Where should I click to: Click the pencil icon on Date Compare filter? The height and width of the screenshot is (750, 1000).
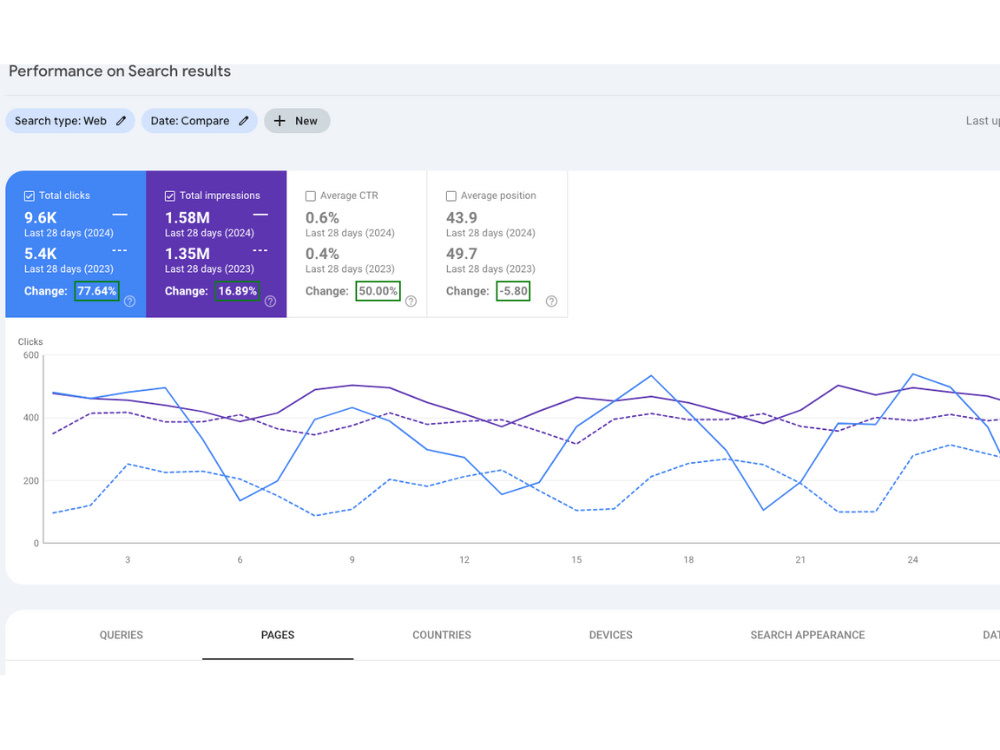244,121
